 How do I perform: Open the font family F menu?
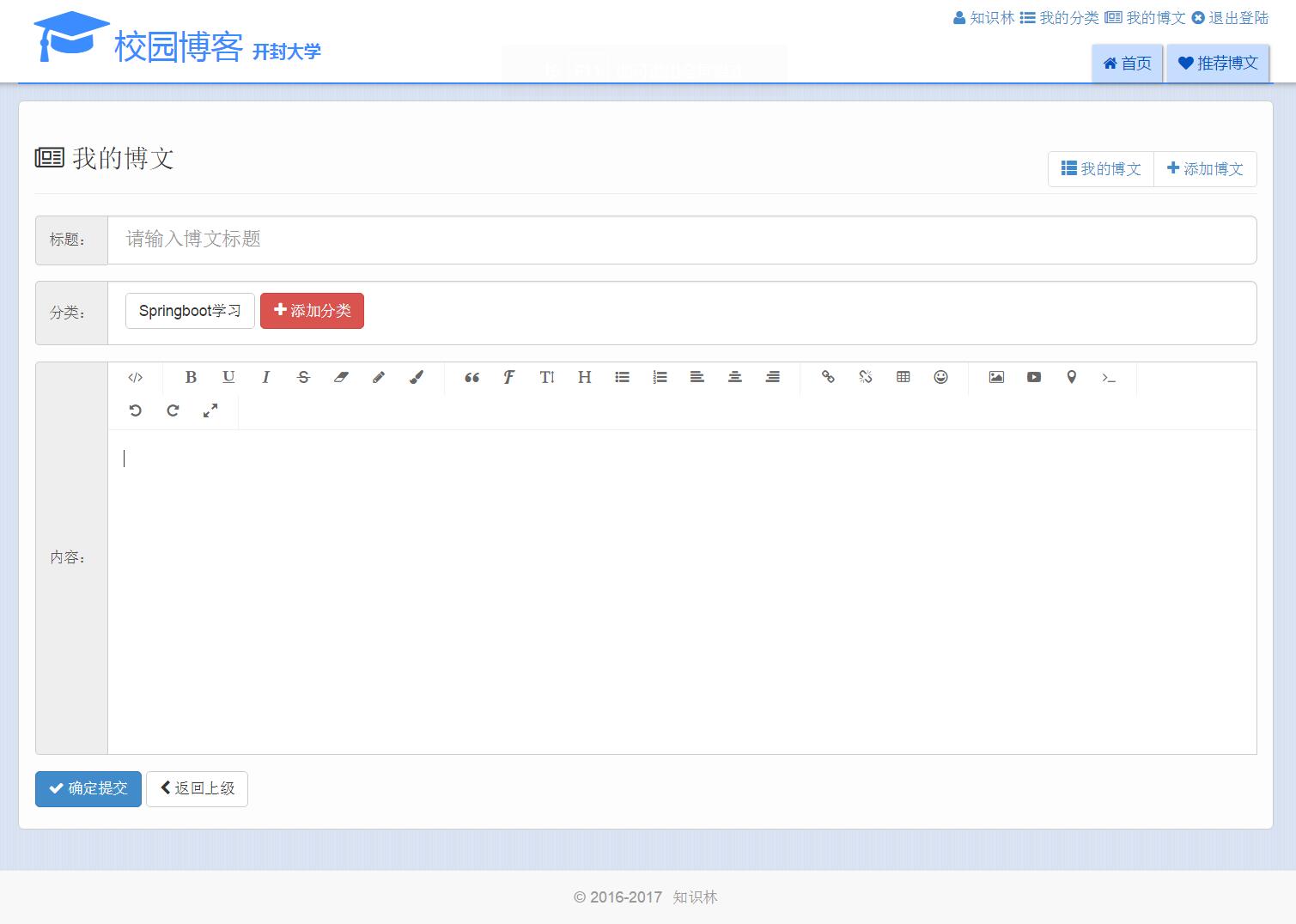click(x=509, y=377)
